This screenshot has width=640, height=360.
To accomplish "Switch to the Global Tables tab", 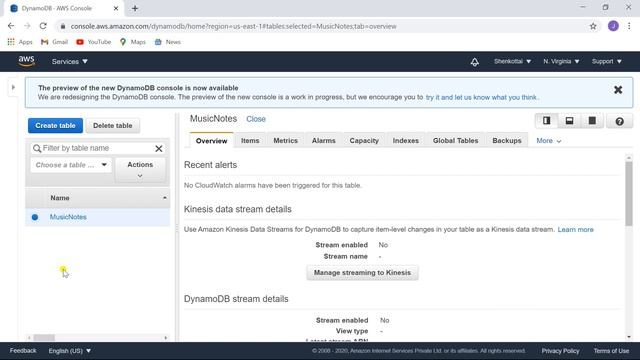I will 455,140.
